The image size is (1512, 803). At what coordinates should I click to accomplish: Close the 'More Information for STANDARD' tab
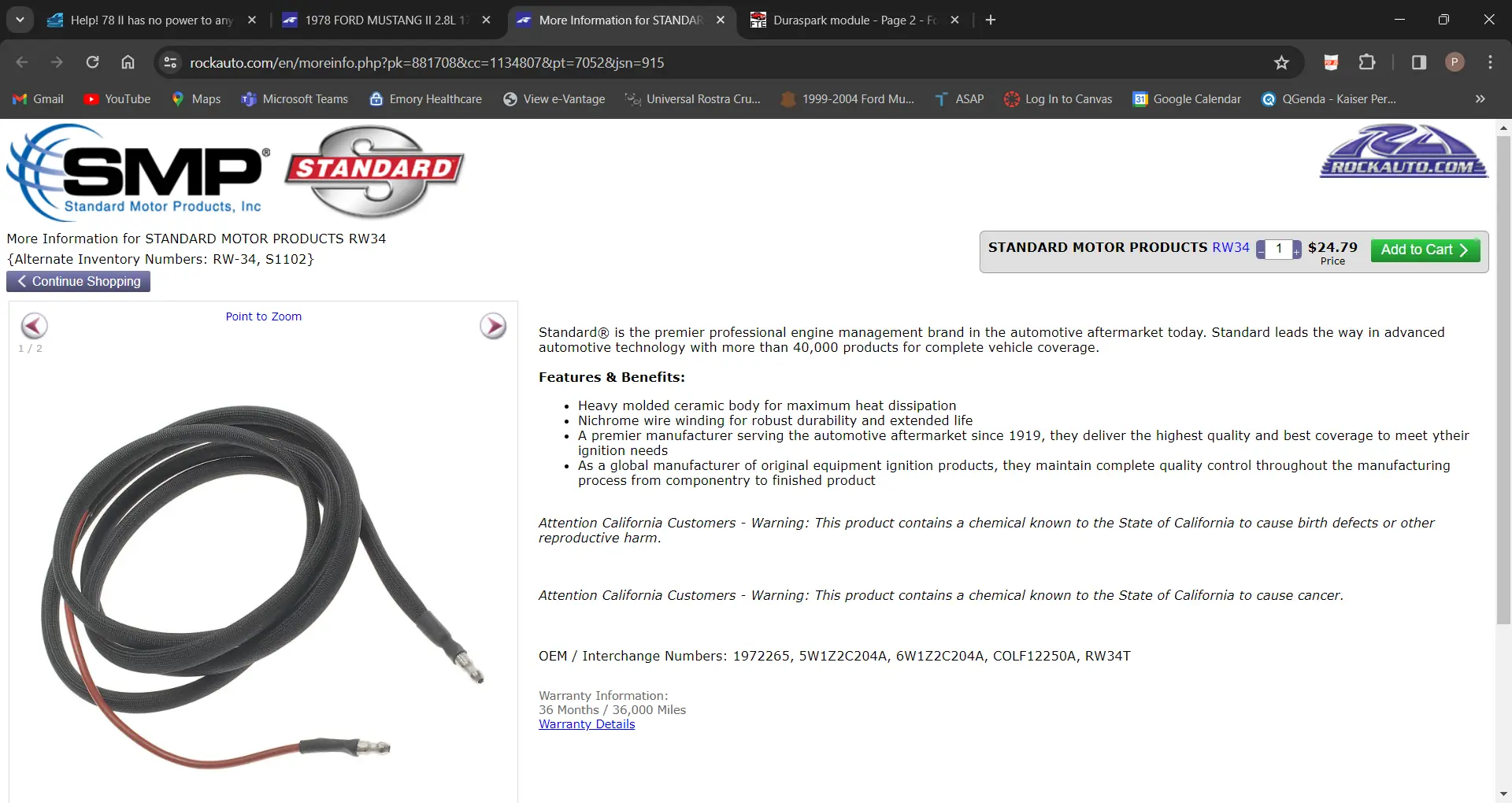point(721,20)
